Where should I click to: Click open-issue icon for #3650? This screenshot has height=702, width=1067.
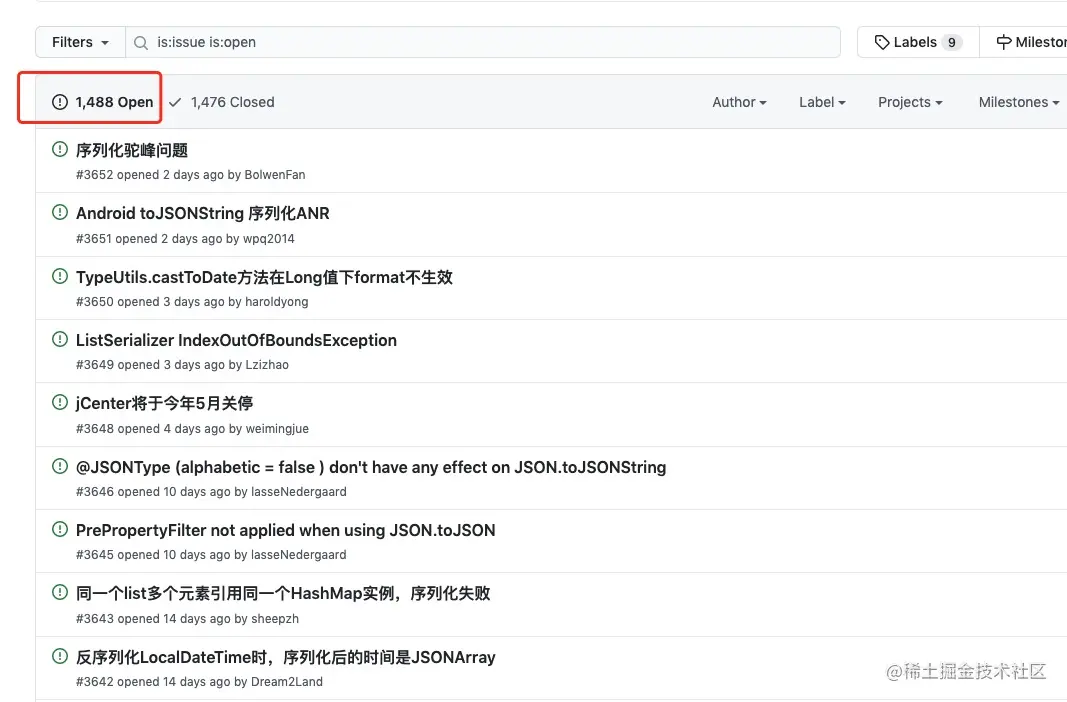coord(60,275)
